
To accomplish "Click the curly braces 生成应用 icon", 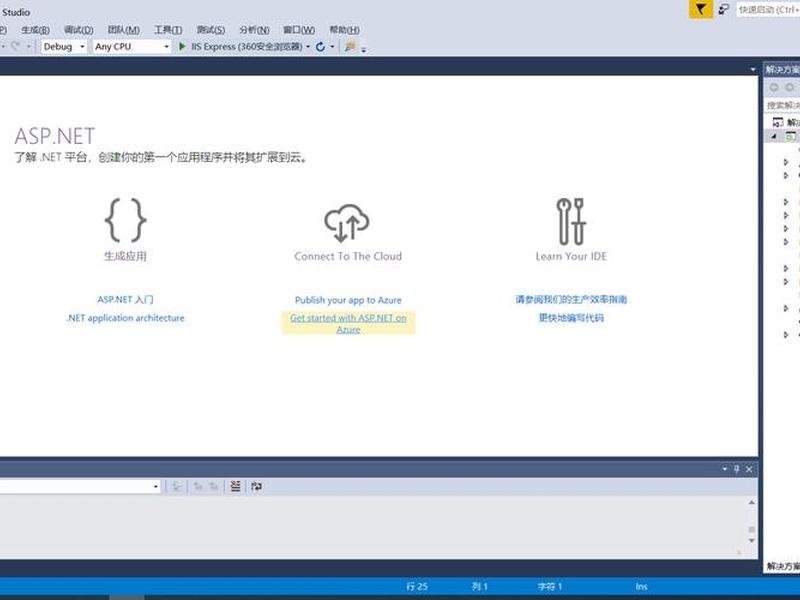I will tap(126, 220).
